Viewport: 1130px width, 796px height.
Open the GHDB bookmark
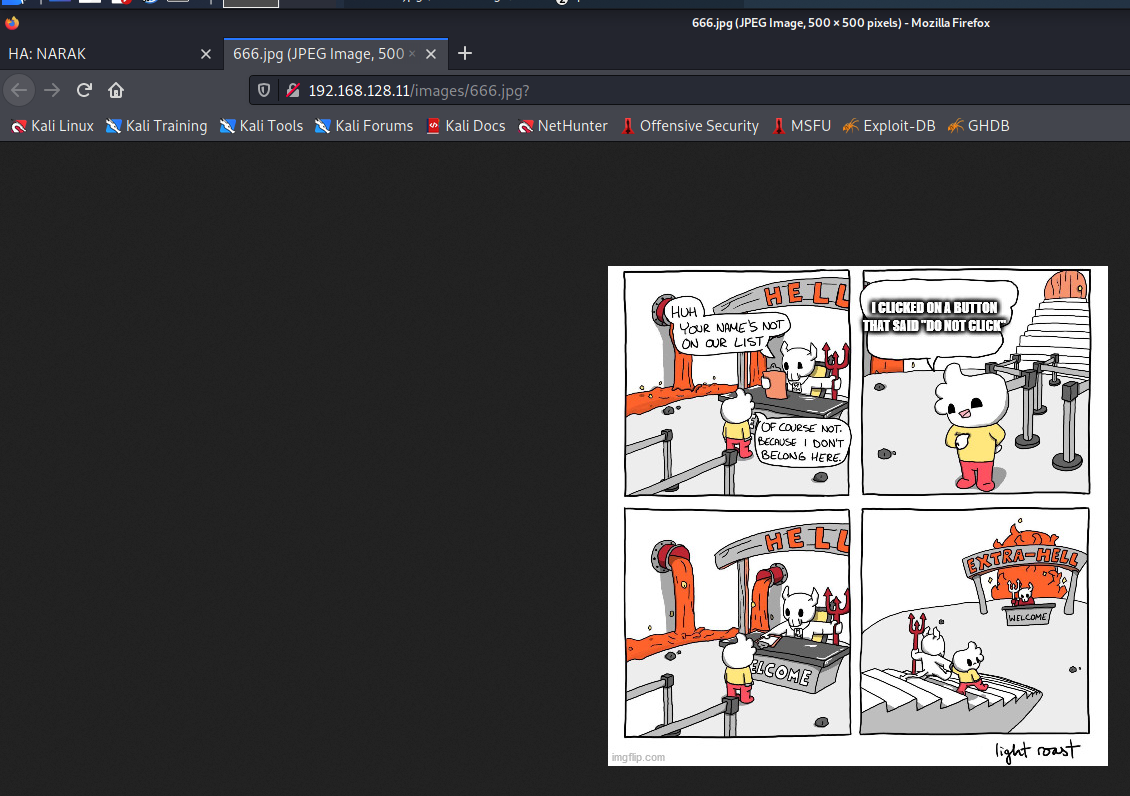(x=979, y=126)
